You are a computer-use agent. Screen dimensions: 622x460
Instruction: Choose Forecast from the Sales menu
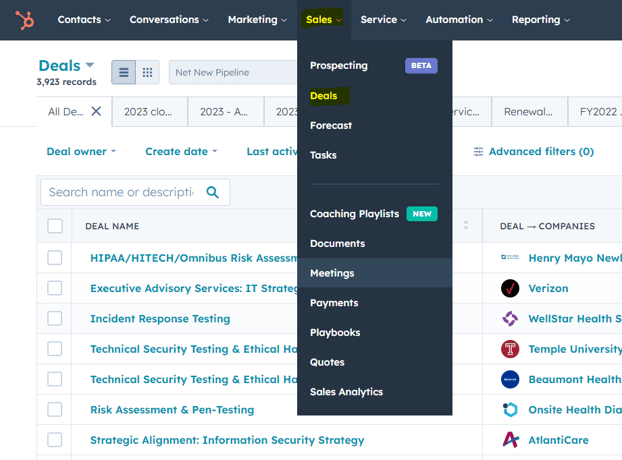331,125
